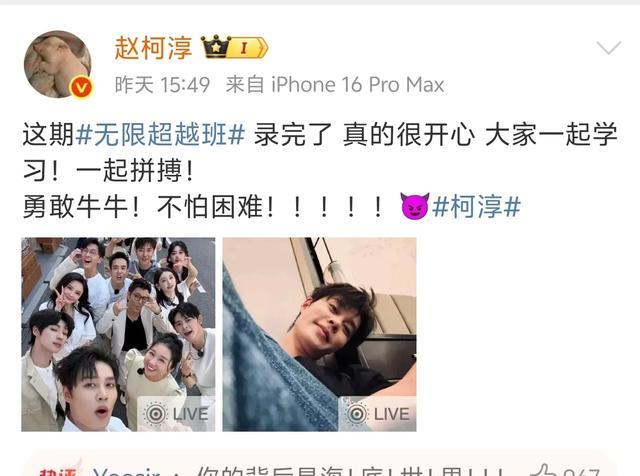The height and width of the screenshot is (476, 640).
Task: Like the hot comment thumbs-up icon
Action: (x=546, y=471)
